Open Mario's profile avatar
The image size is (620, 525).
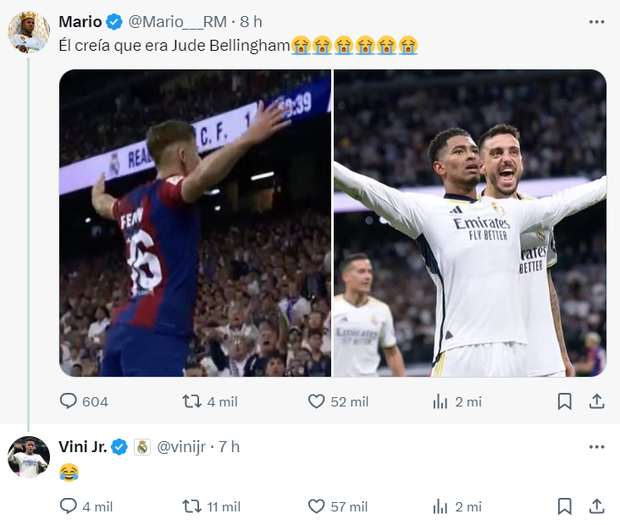coord(29,32)
